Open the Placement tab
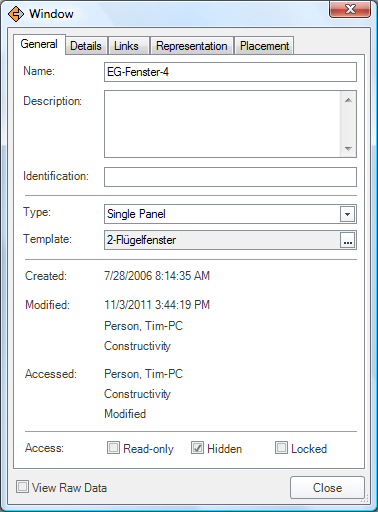Image resolution: width=378 pixels, height=512 pixels. click(264, 46)
